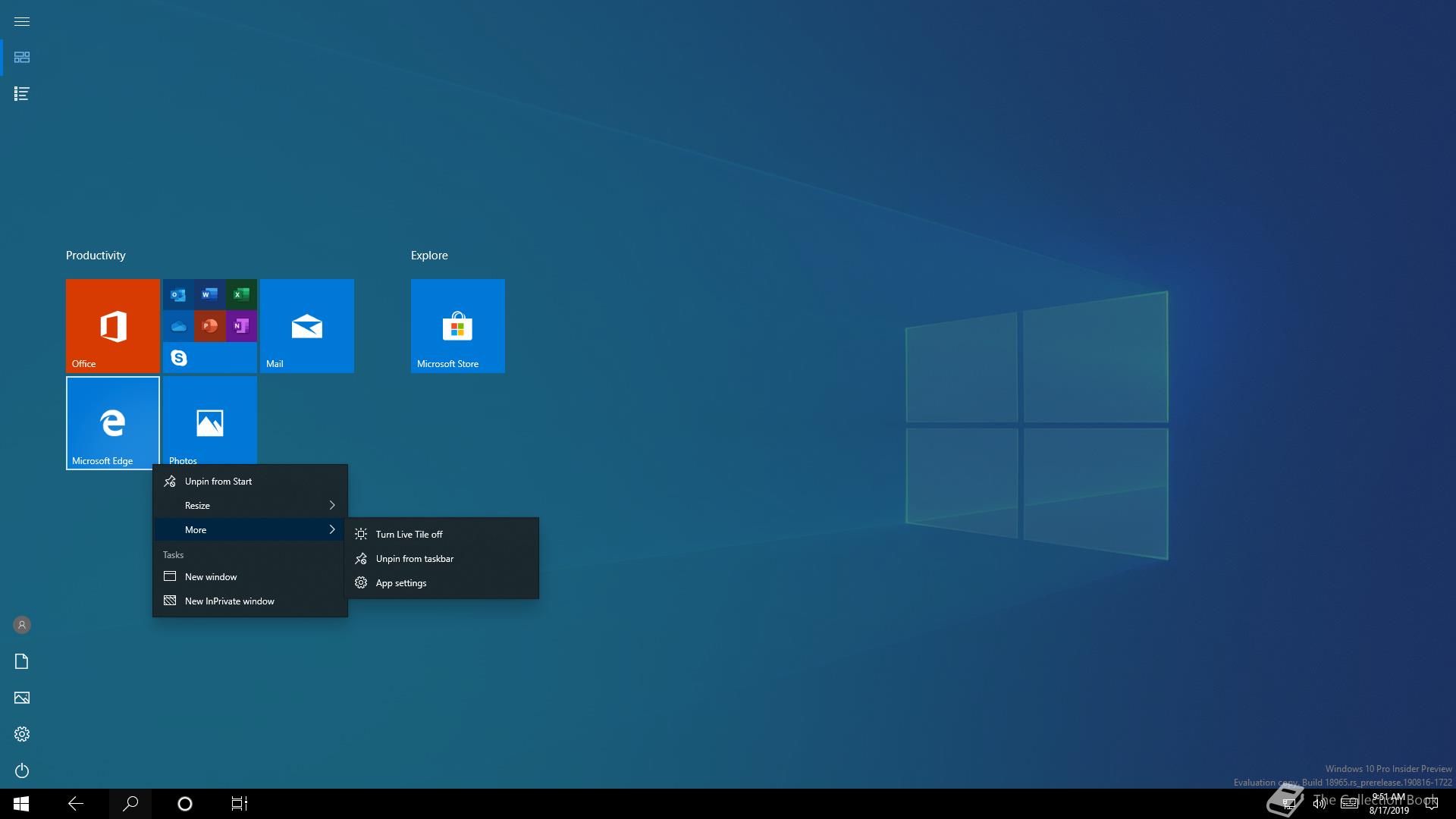Screen dimensions: 1456x819
Task: Select Unpin from Start
Action: (250, 482)
